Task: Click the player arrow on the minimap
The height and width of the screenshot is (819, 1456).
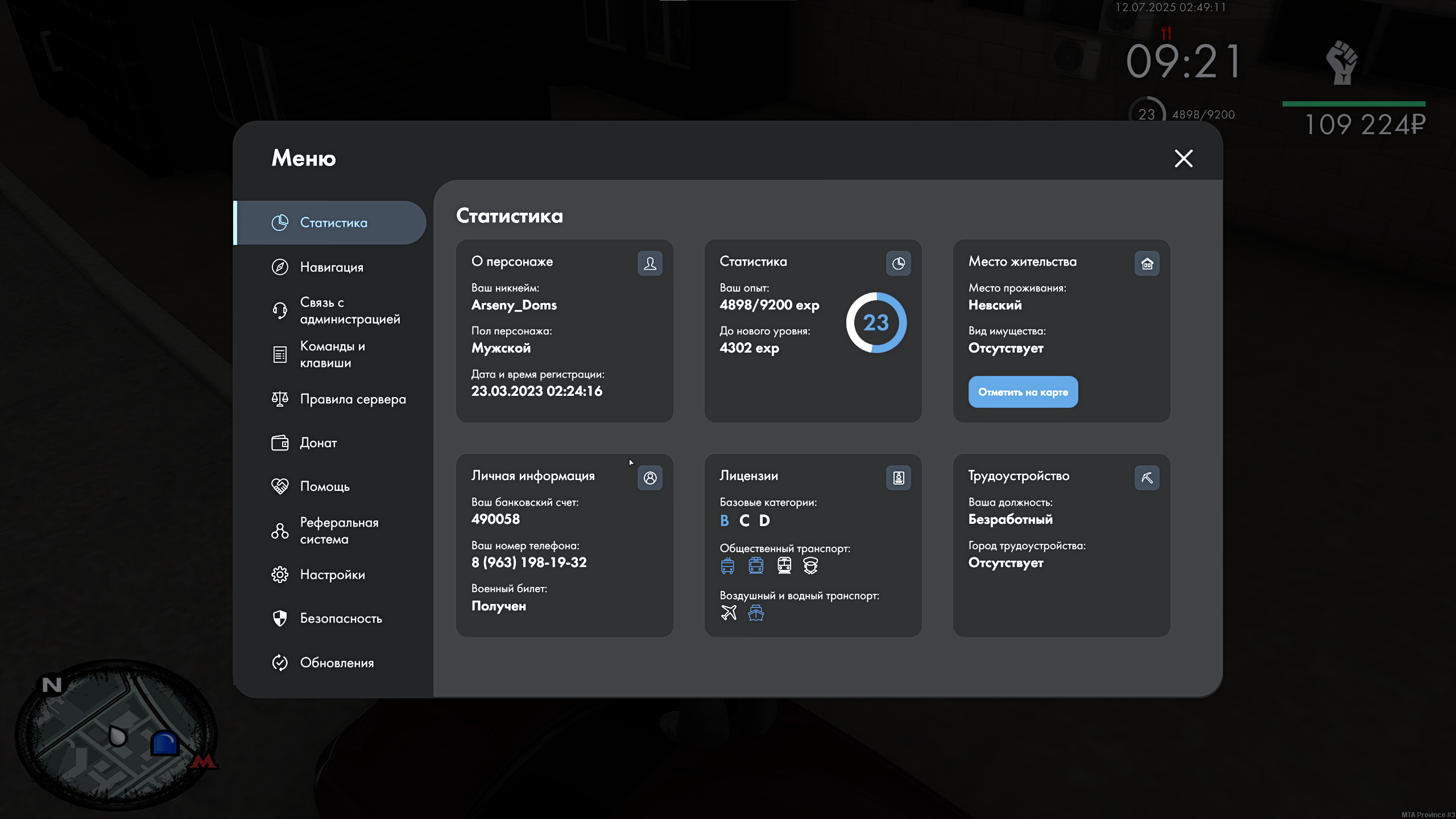Action: (x=118, y=736)
